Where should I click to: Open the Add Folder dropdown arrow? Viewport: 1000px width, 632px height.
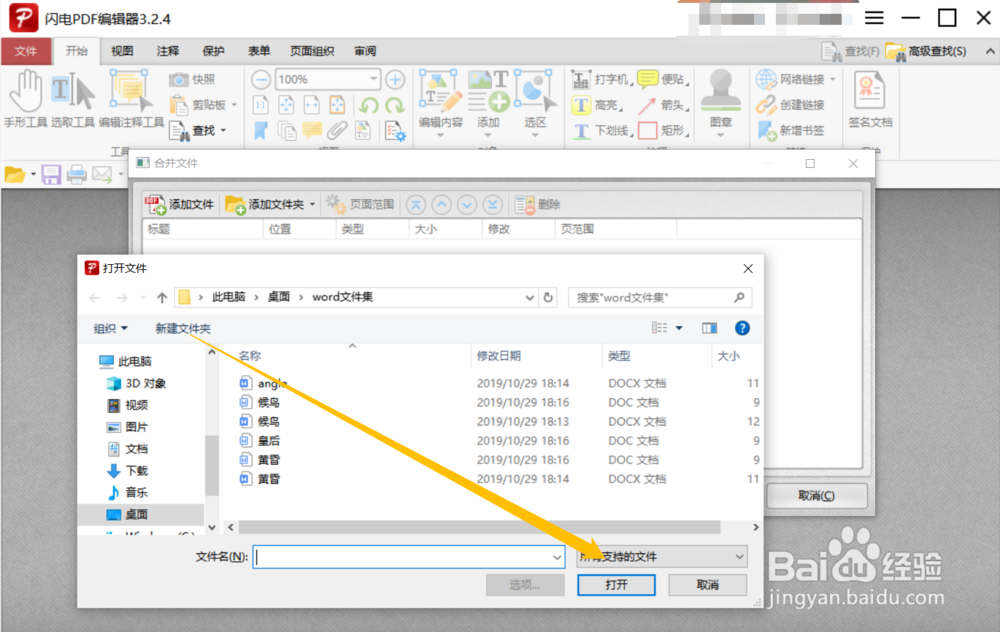[312, 204]
